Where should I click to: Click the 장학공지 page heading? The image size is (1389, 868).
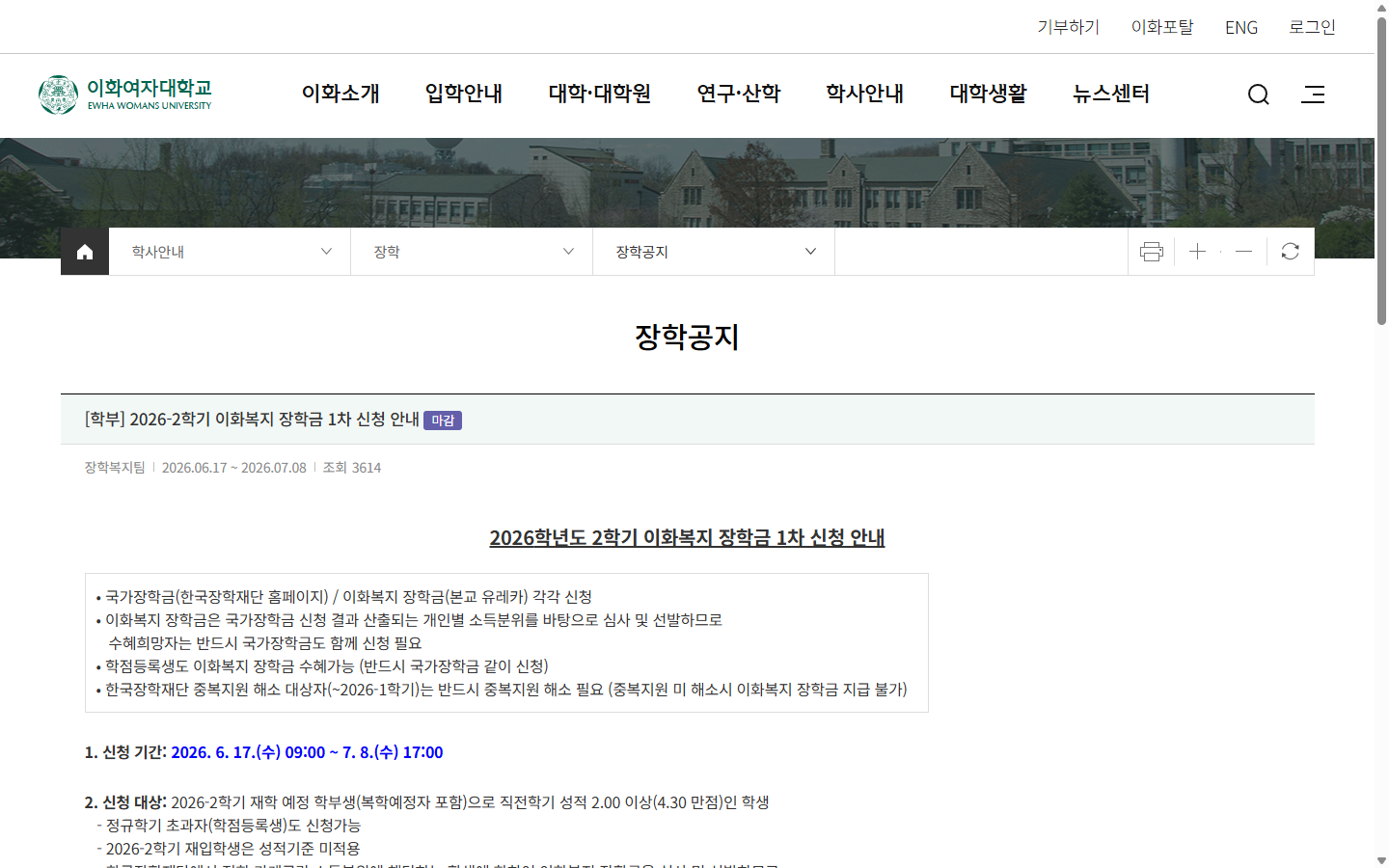[x=687, y=337]
